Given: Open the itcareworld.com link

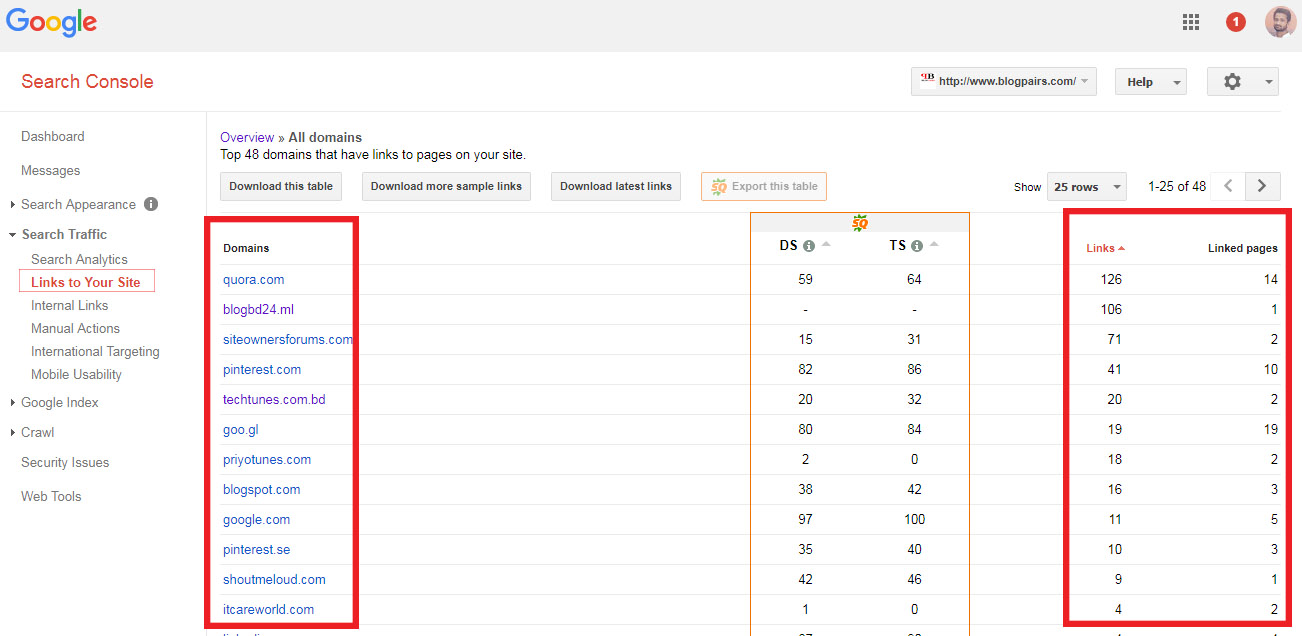Looking at the screenshot, I should point(268,609).
